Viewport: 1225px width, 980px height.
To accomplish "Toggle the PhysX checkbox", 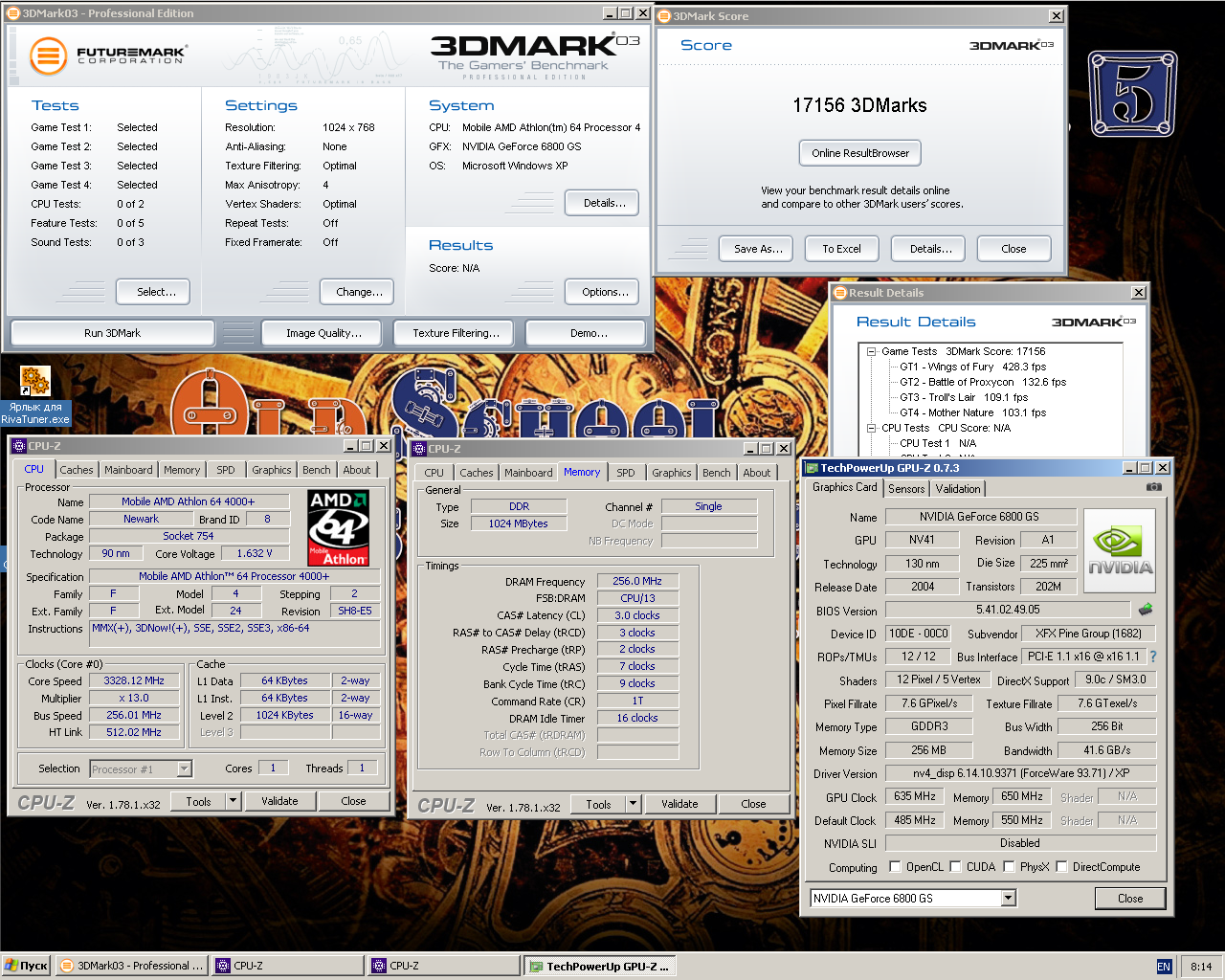I will click(x=1009, y=867).
